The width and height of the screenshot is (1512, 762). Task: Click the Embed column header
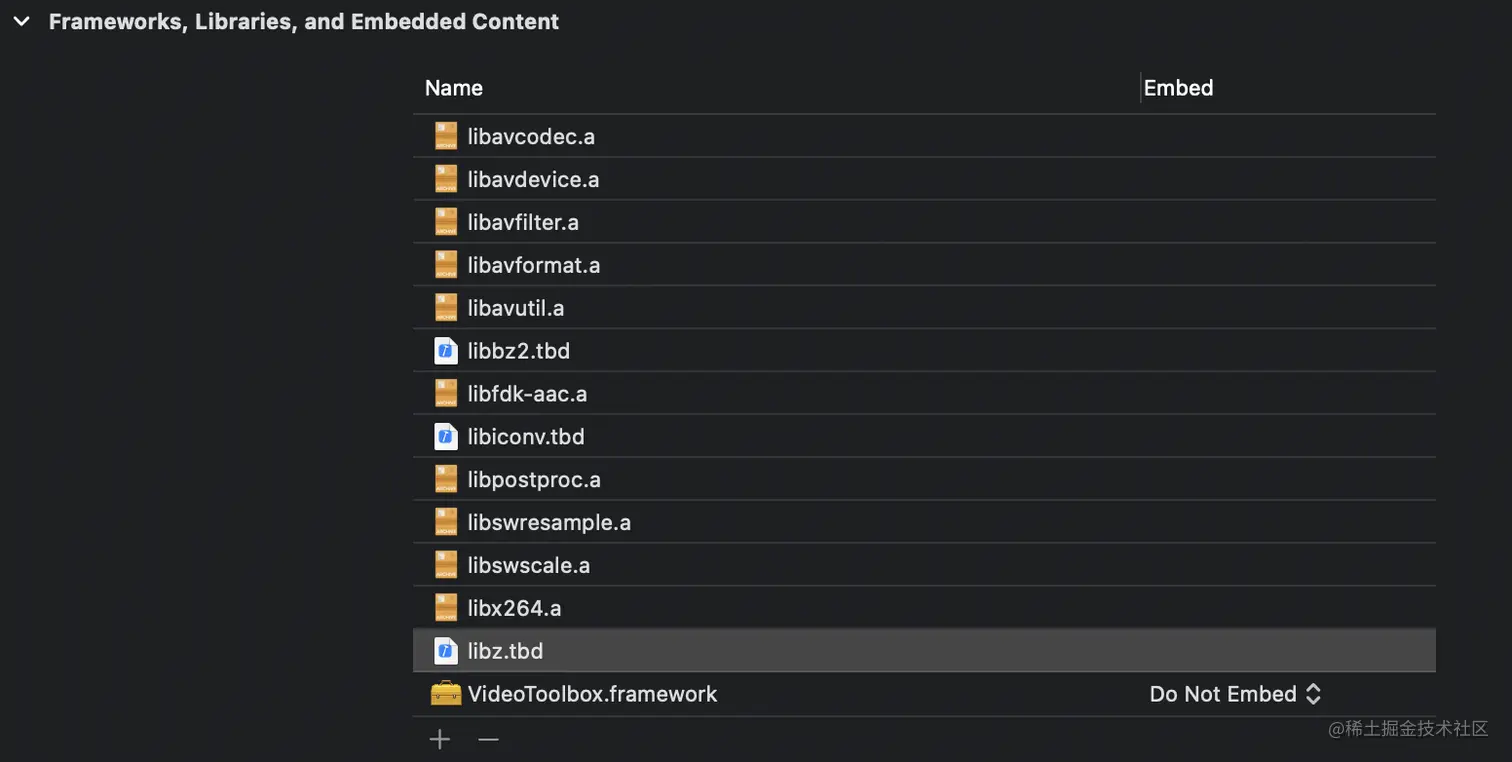[1178, 88]
